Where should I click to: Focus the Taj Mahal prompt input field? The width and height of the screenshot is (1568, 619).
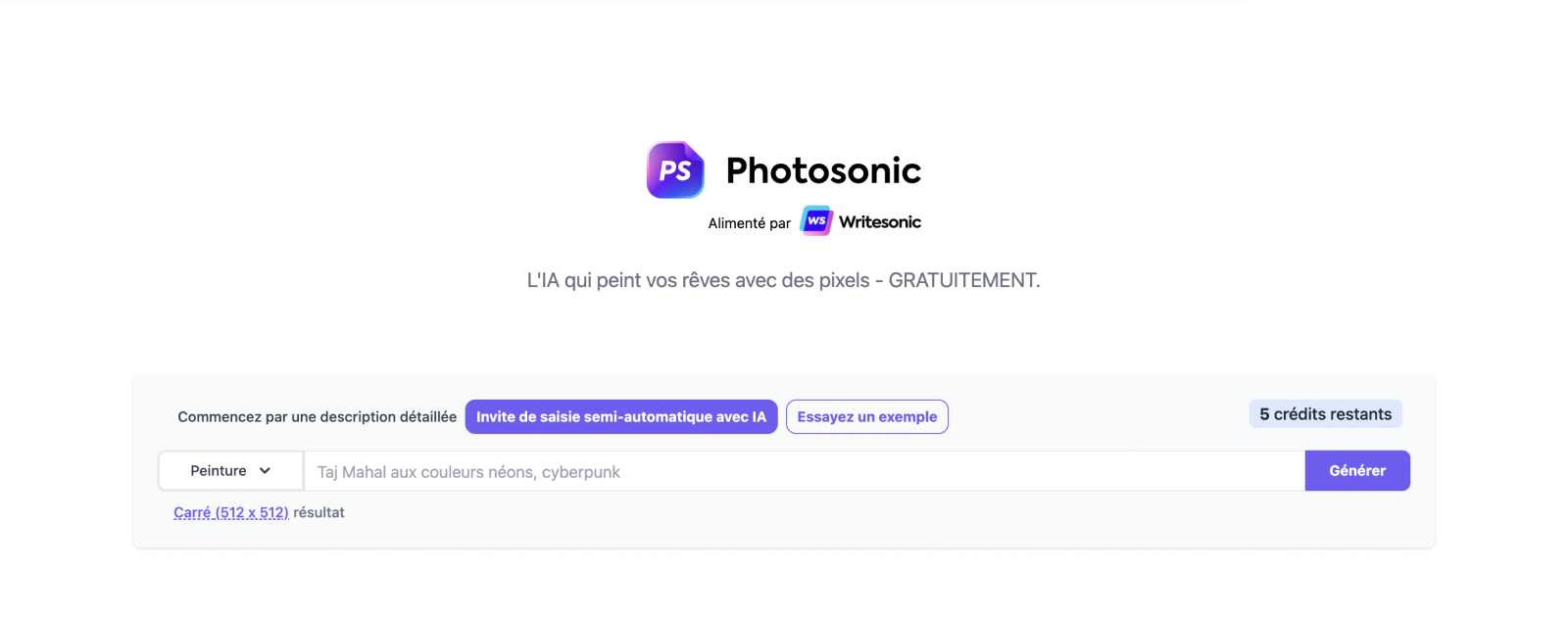click(804, 471)
